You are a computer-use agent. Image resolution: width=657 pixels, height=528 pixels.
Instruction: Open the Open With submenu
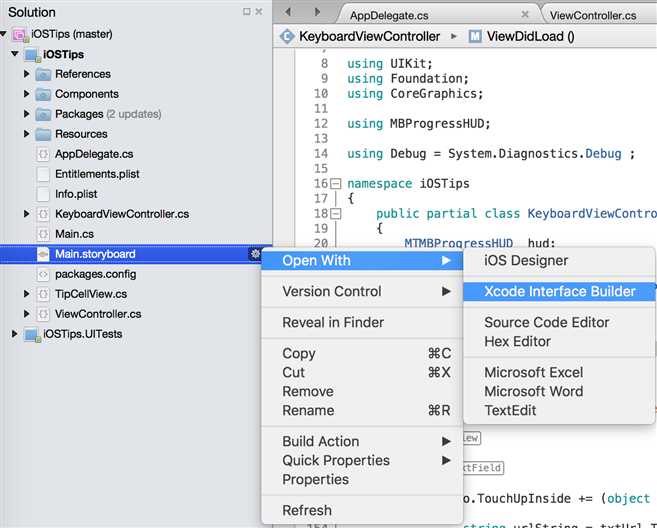coord(362,260)
